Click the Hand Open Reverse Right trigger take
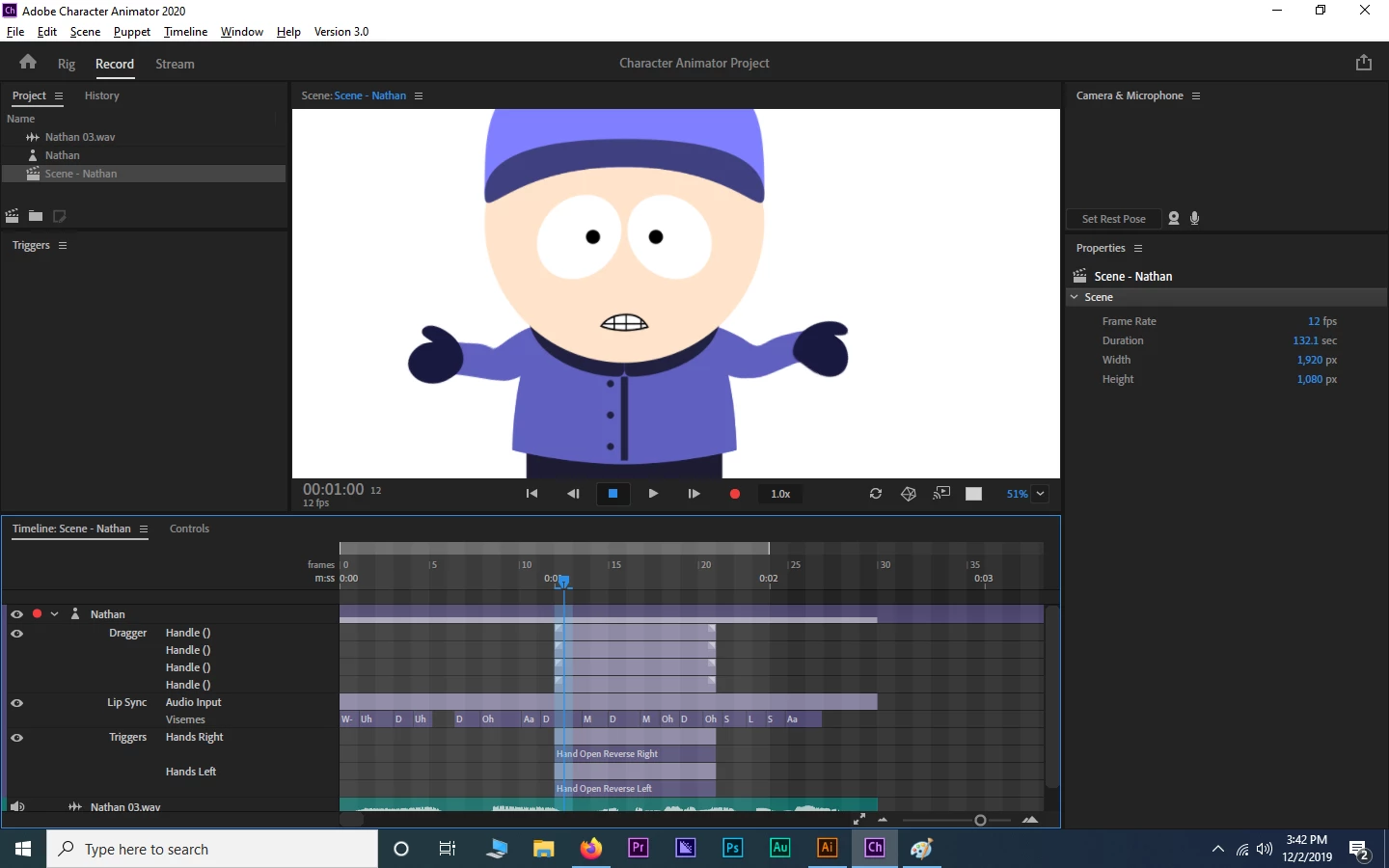The image size is (1389, 868). point(636,754)
